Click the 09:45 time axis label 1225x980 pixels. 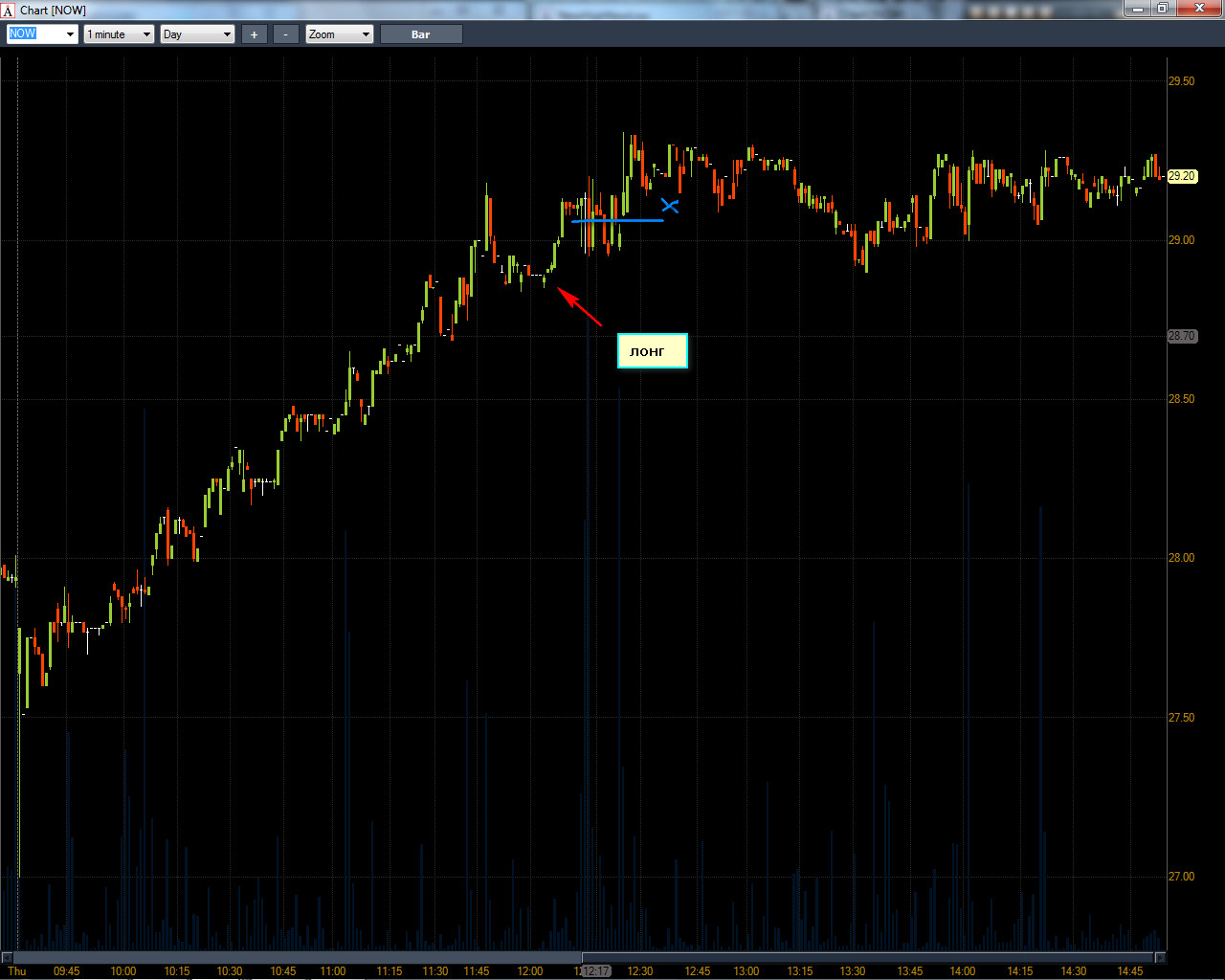(67, 971)
